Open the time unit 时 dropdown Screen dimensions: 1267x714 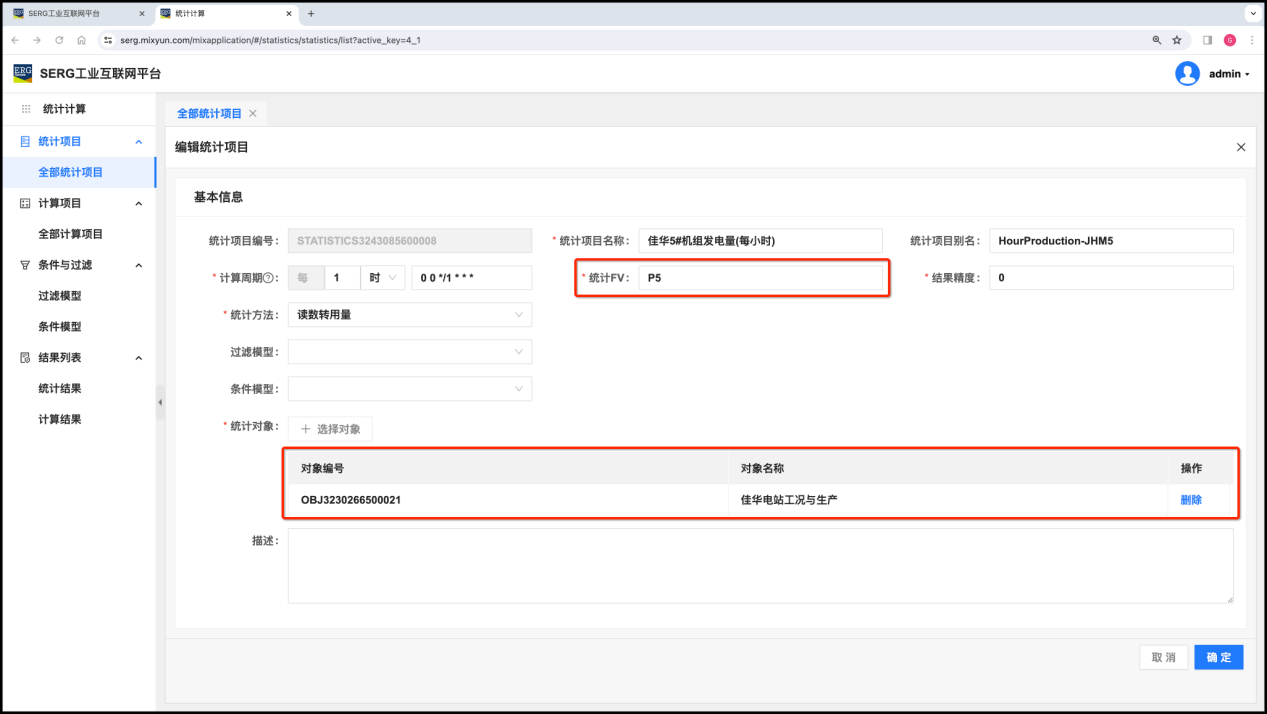[382, 278]
